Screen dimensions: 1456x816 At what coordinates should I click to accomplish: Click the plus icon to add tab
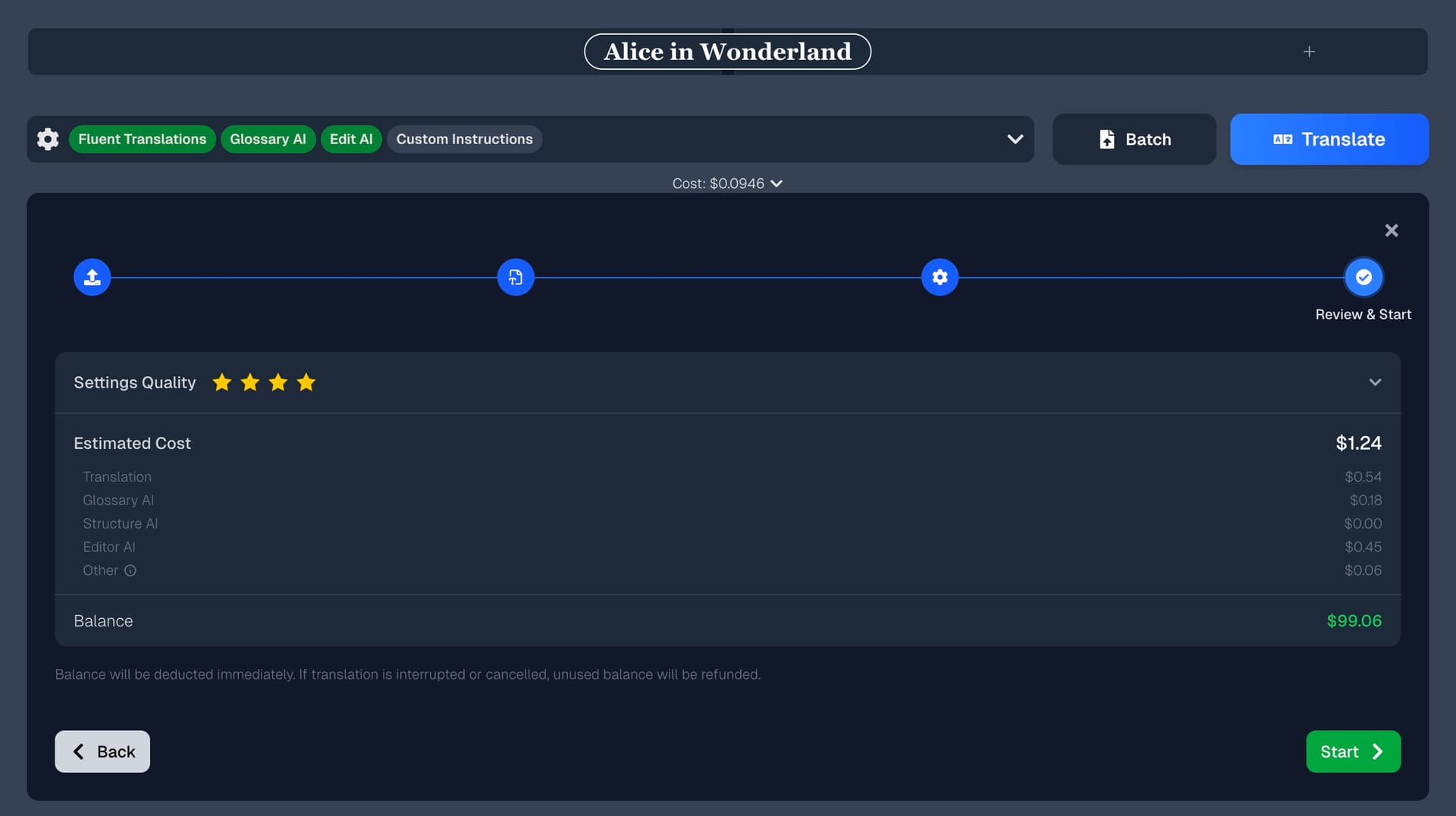(x=1309, y=52)
